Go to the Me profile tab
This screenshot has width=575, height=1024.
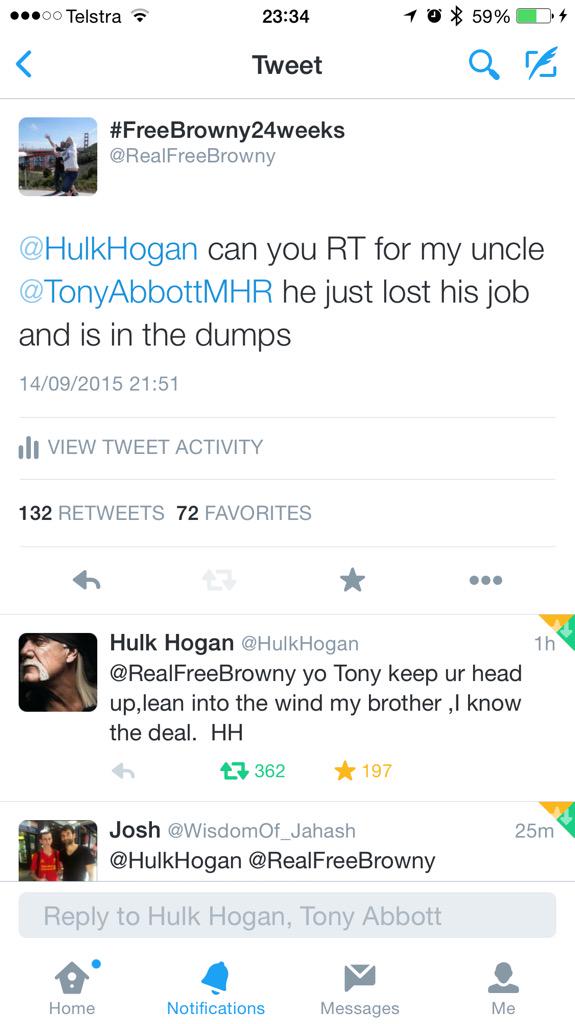coord(503,989)
